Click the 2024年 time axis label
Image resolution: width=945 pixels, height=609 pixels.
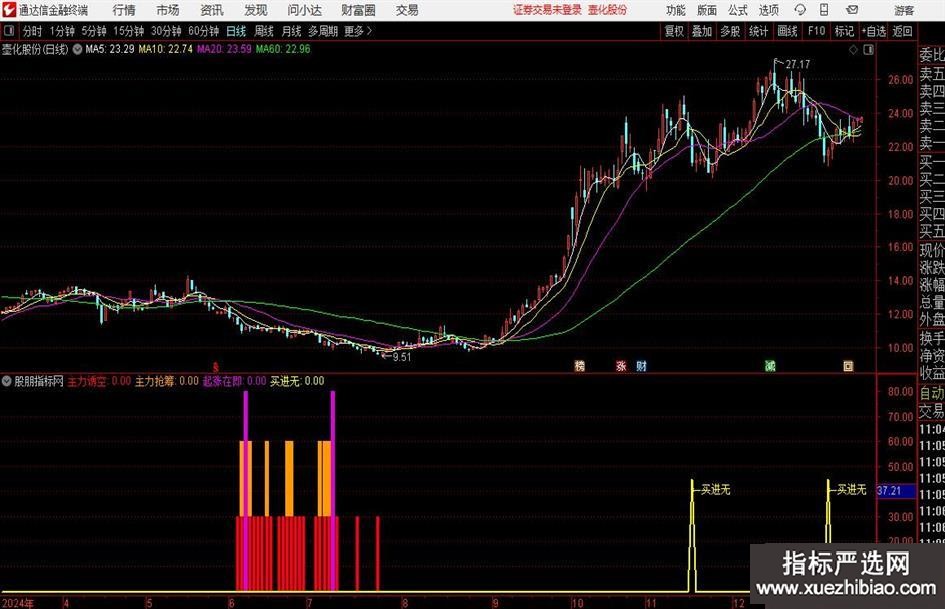(19, 603)
